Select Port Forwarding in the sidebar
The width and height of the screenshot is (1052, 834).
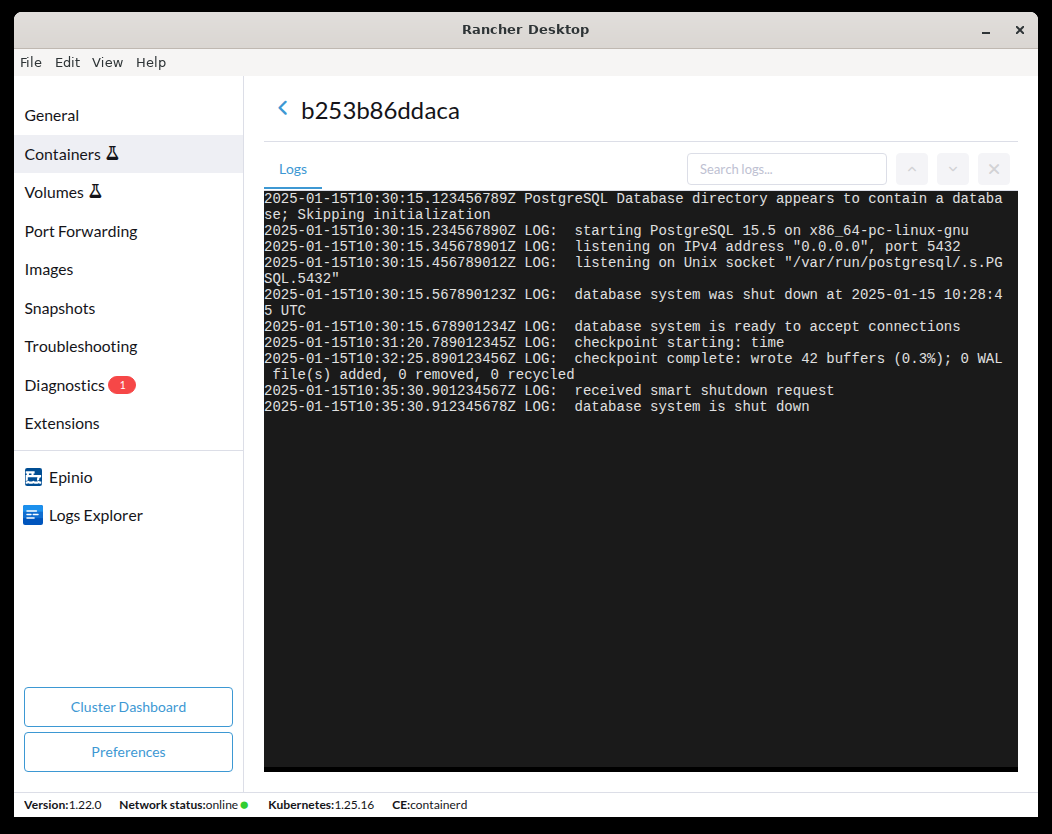80,231
